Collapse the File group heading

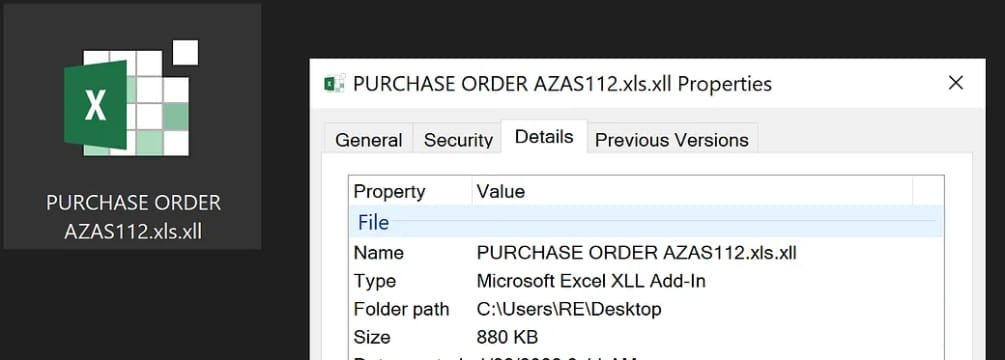tap(373, 222)
